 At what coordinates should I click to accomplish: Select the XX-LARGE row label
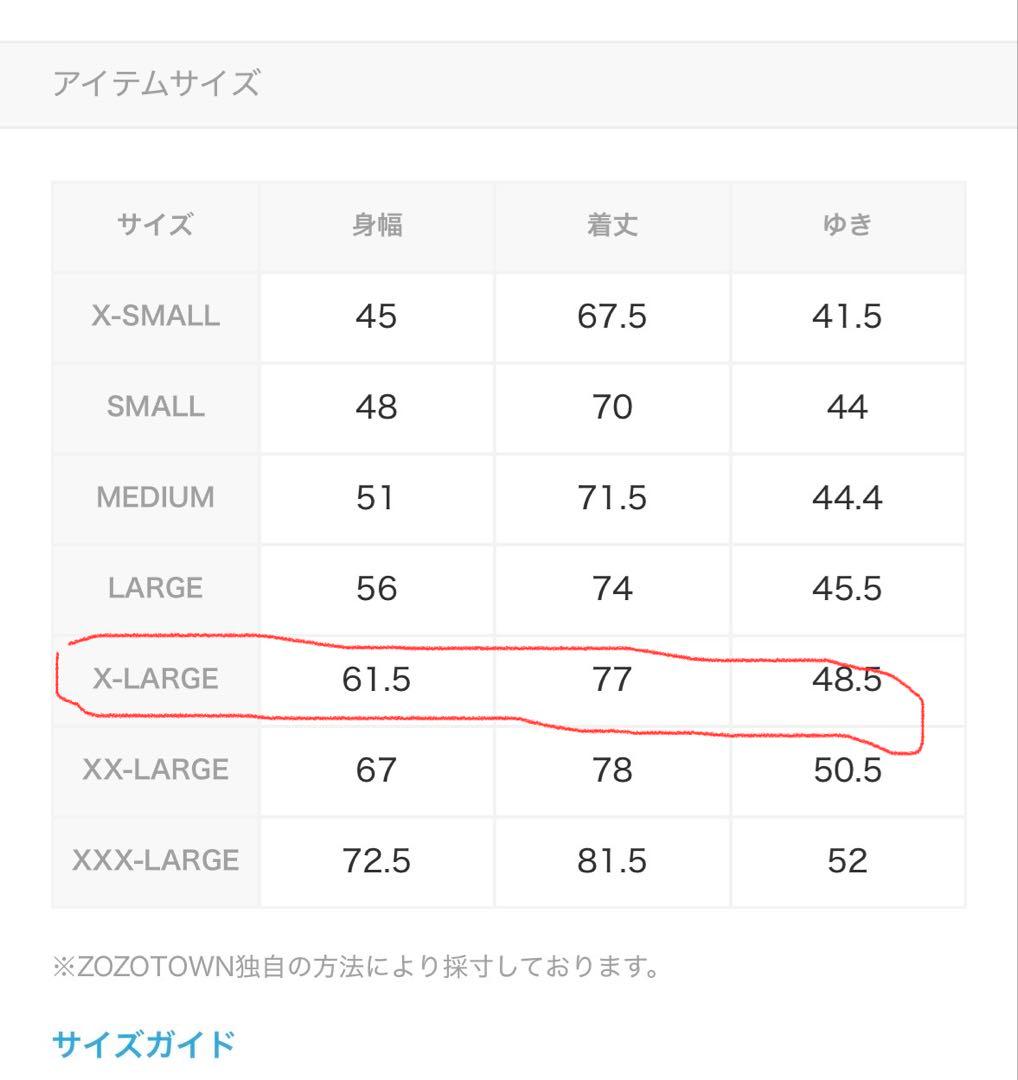(x=155, y=769)
